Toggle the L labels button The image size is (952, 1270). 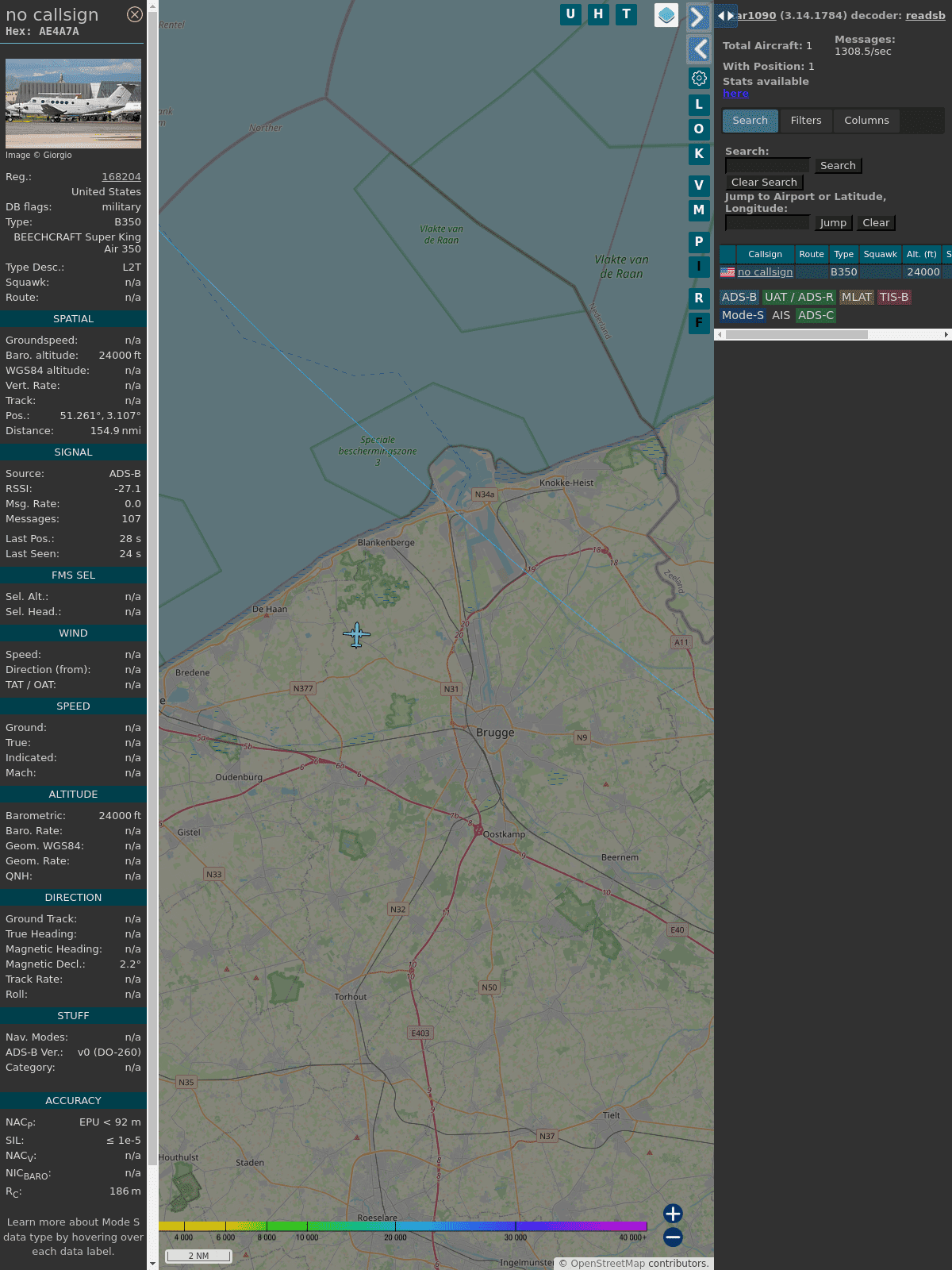699,105
